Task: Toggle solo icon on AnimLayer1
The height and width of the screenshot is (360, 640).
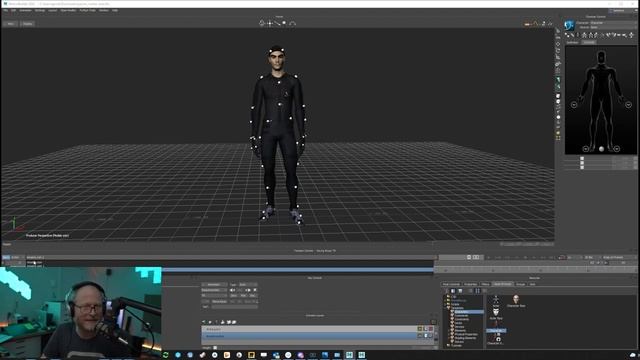Action: click(420, 329)
